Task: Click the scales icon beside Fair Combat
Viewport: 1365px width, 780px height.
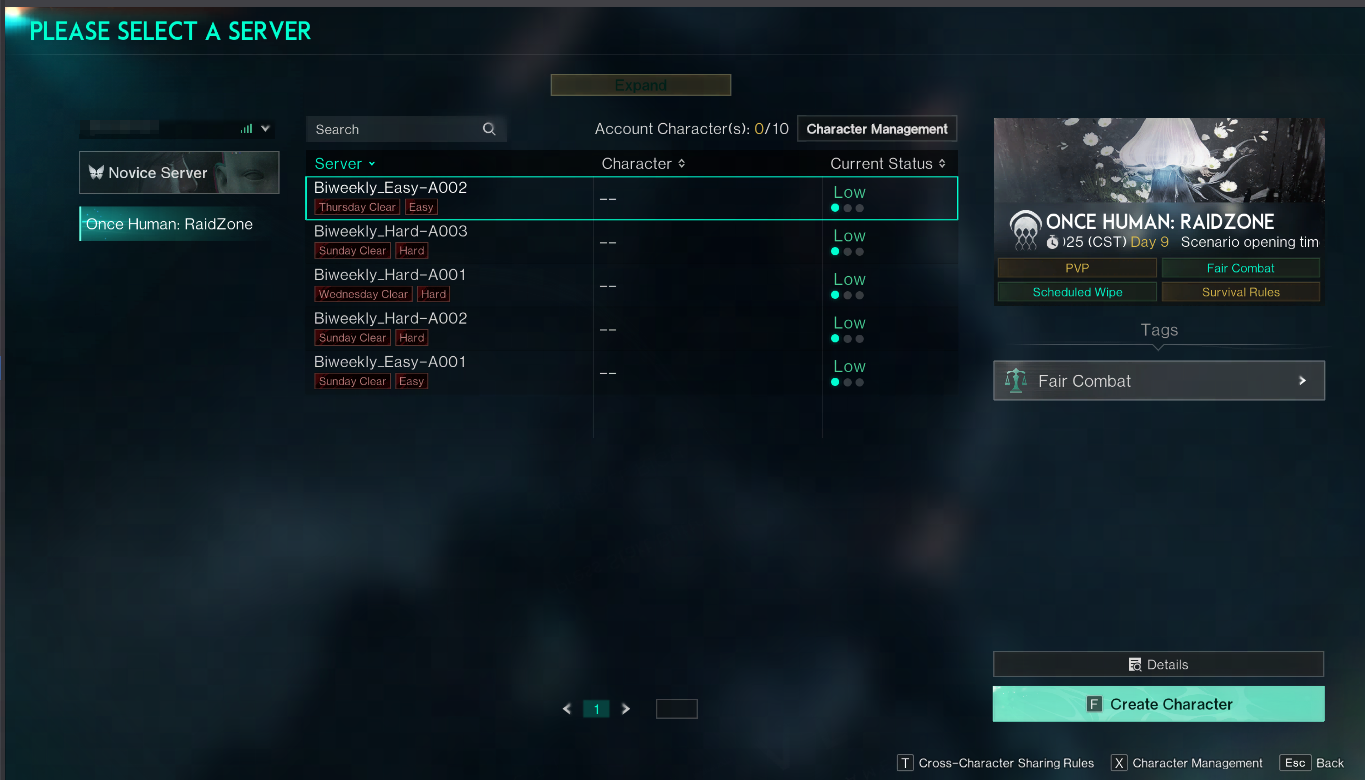Action: coord(1016,381)
